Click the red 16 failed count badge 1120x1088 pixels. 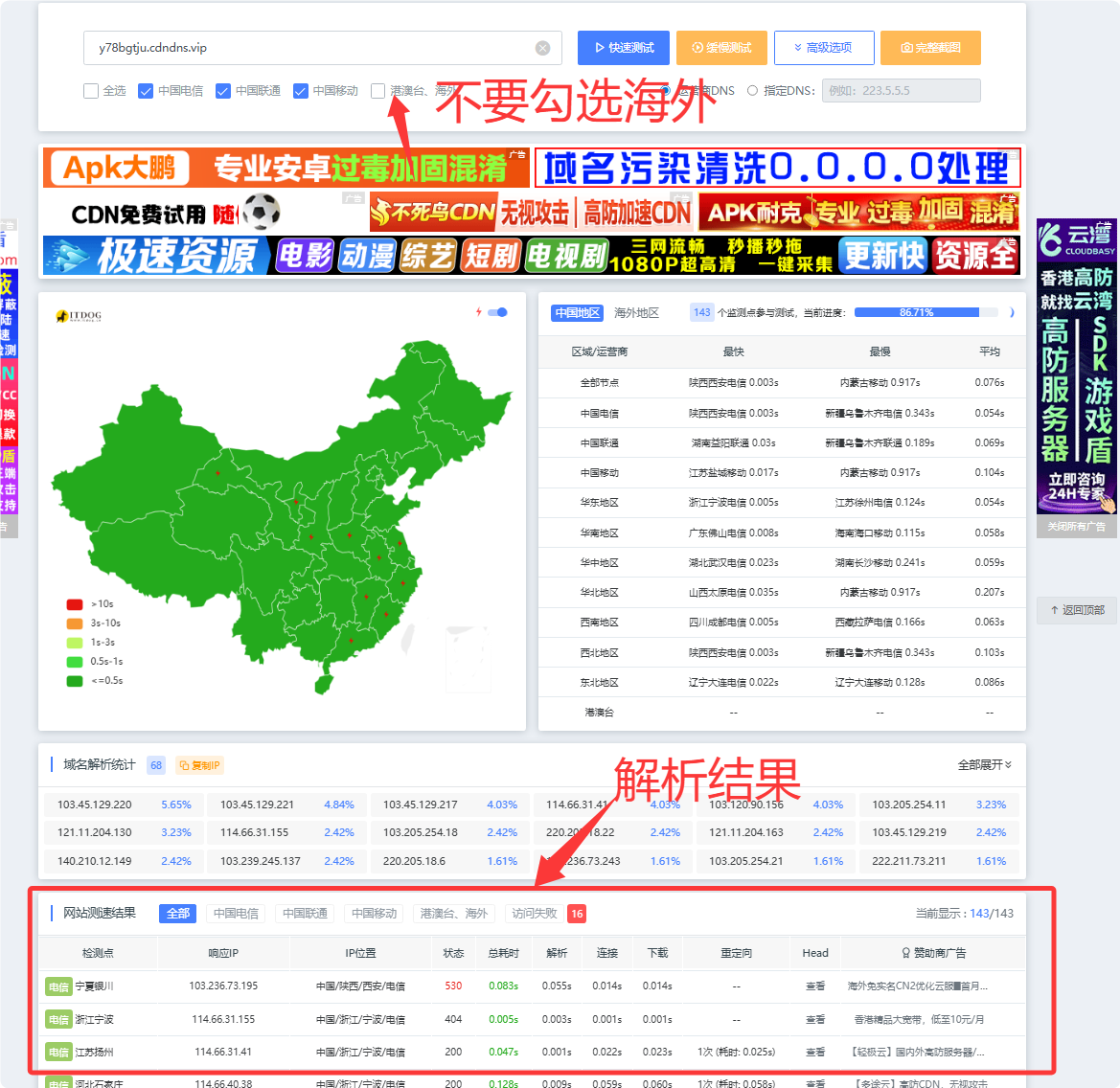coord(577,914)
